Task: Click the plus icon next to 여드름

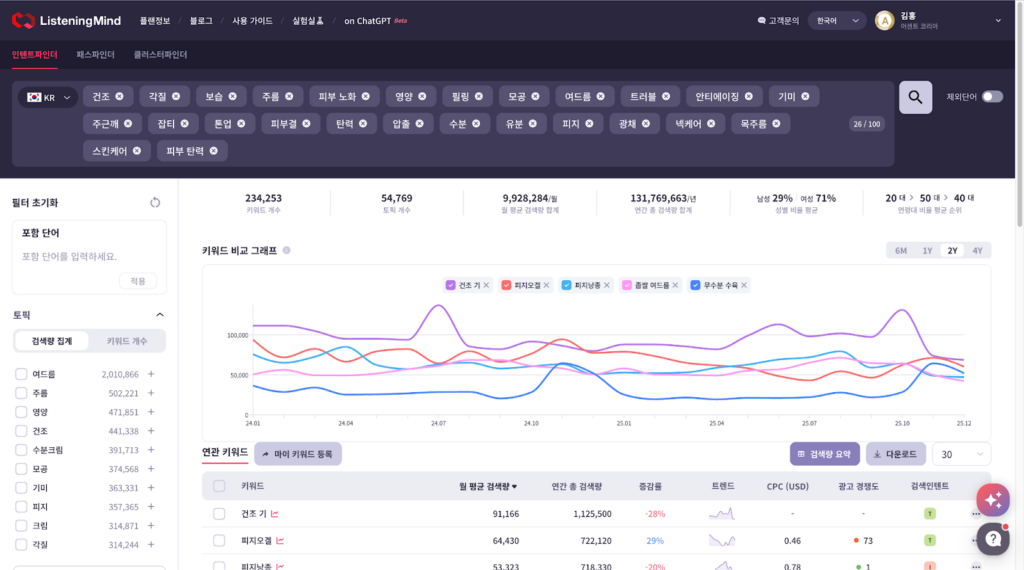Action: click(x=151, y=374)
